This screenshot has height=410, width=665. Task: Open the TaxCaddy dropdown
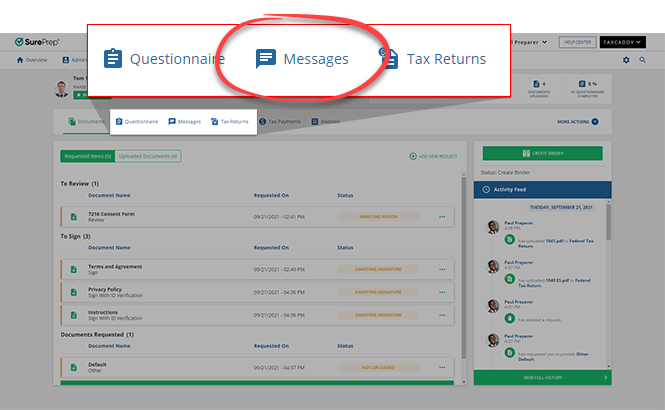(x=623, y=42)
